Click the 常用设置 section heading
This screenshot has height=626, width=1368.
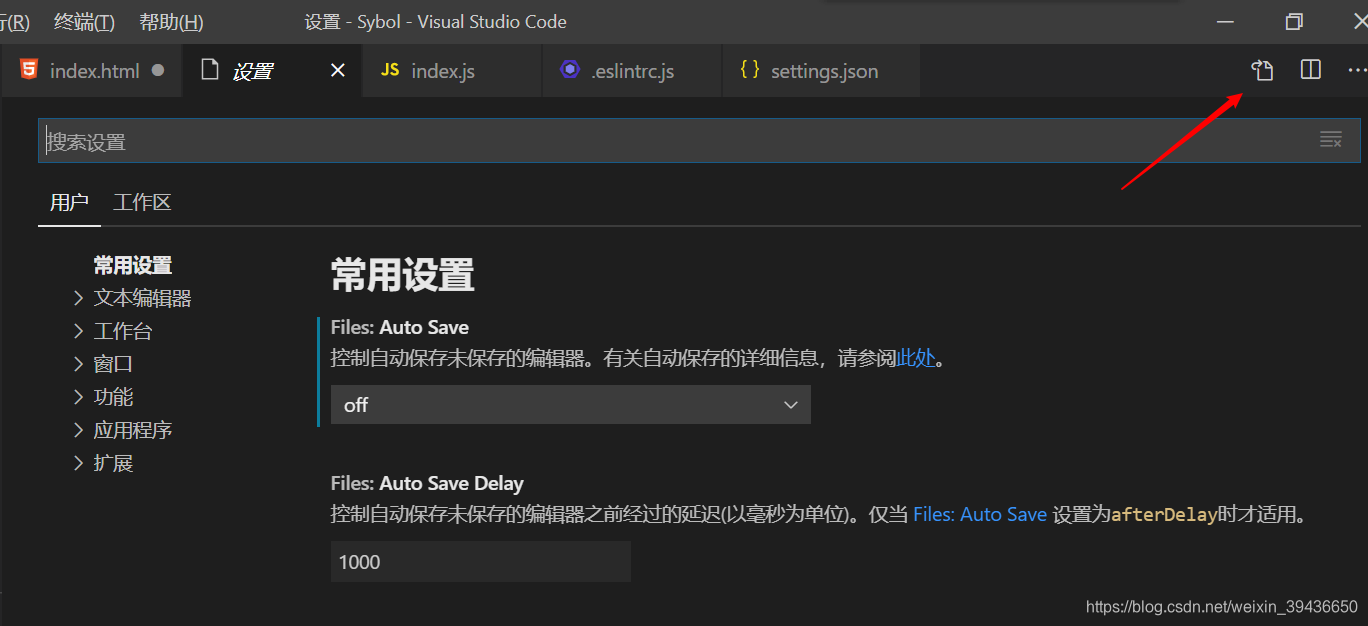[x=402, y=275]
